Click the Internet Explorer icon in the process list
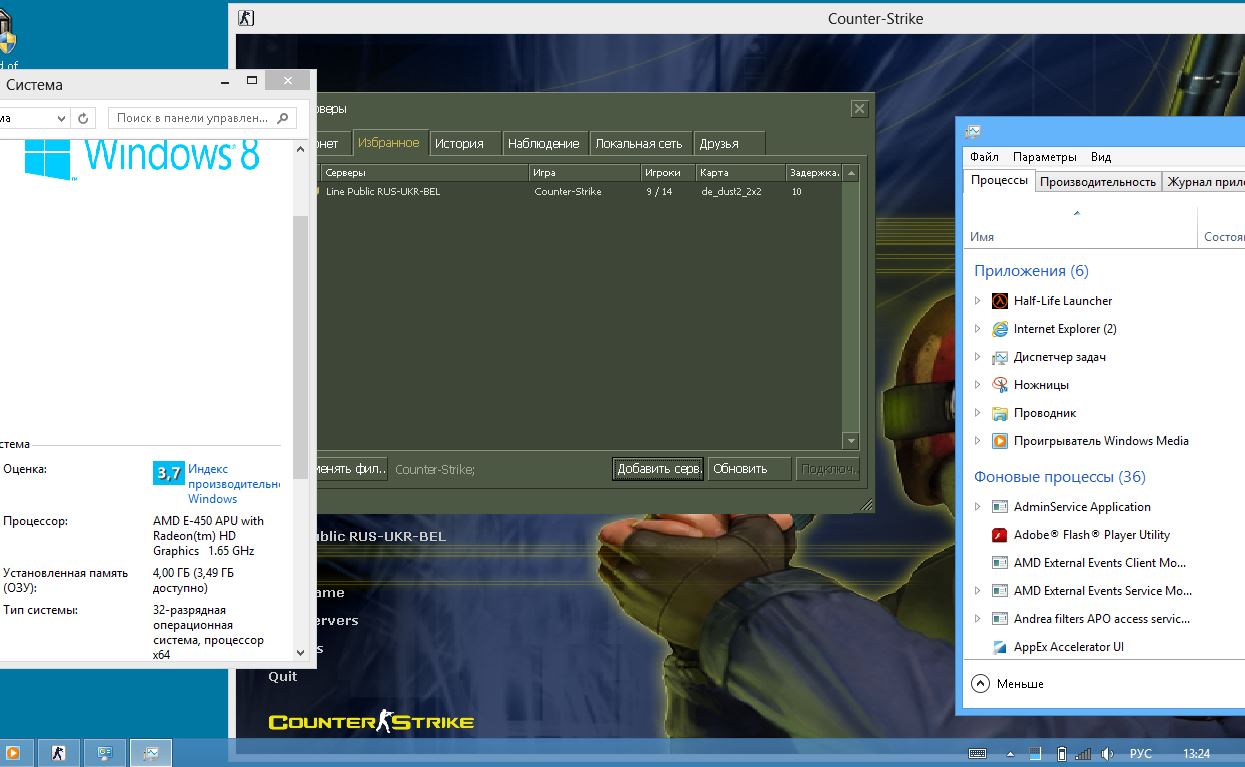 tap(1000, 329)
